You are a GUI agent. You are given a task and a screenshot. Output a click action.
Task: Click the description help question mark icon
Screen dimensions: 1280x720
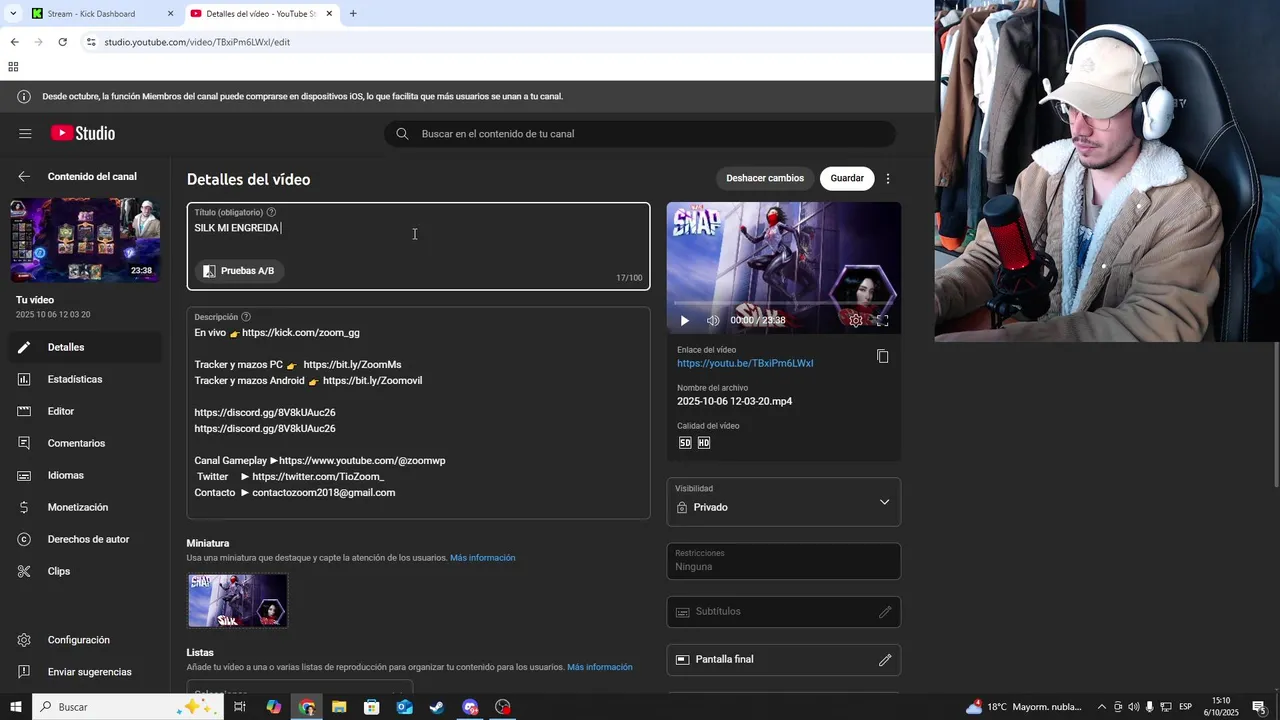pyautogui.click(x=246, y=317)
